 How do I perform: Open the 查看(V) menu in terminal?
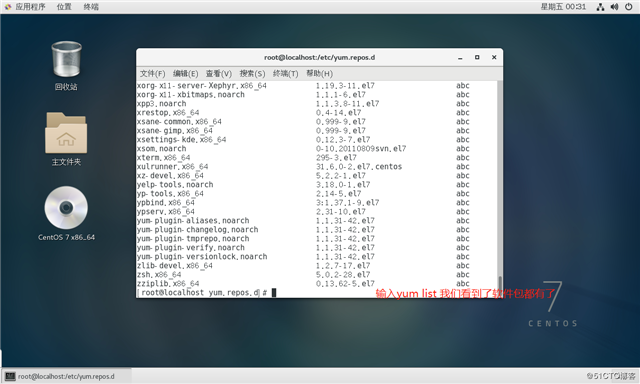[219, 74]
